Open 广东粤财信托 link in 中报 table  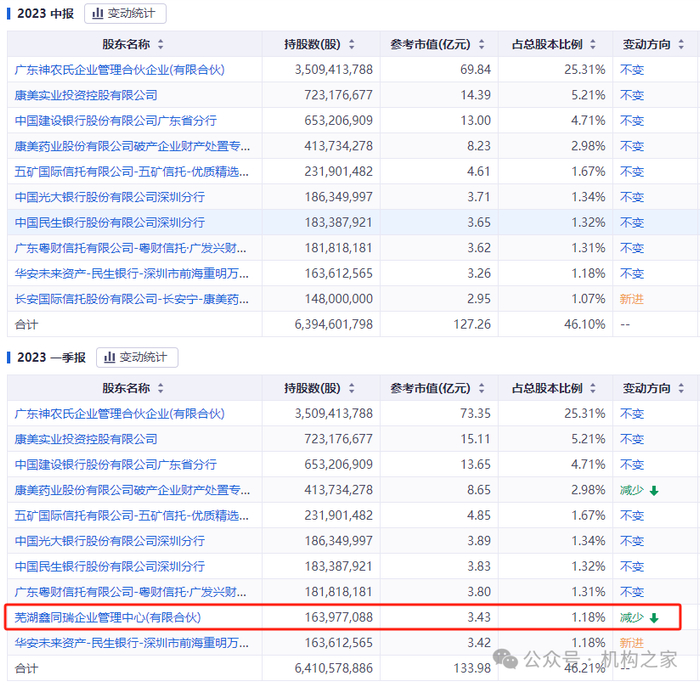[x=130, y=248]
